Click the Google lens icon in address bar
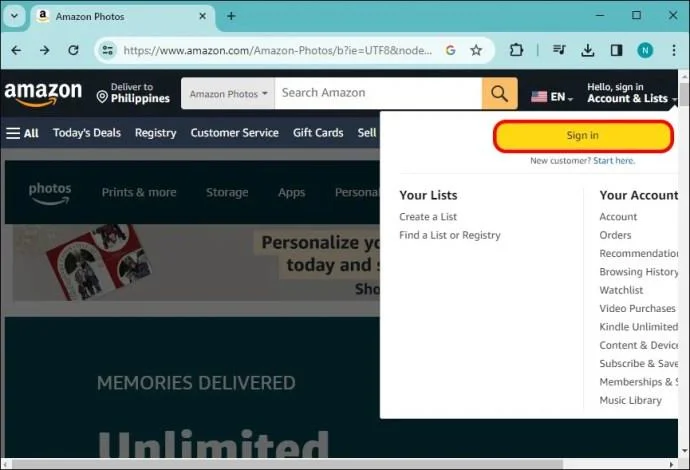Viewport: 690px width, 470px height. [x=450, y=50]
